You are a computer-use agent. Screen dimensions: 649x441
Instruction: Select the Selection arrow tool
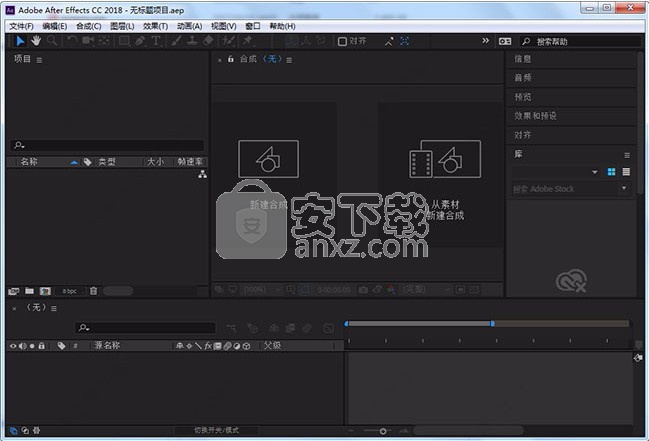tap(20, 41)
